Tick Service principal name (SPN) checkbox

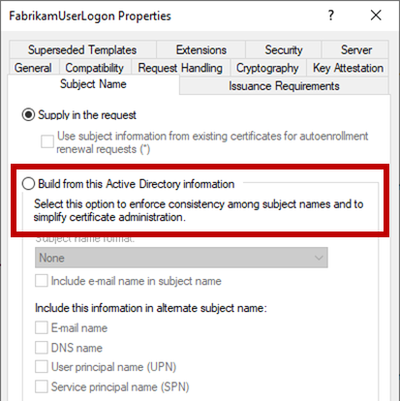pos(41,387)
